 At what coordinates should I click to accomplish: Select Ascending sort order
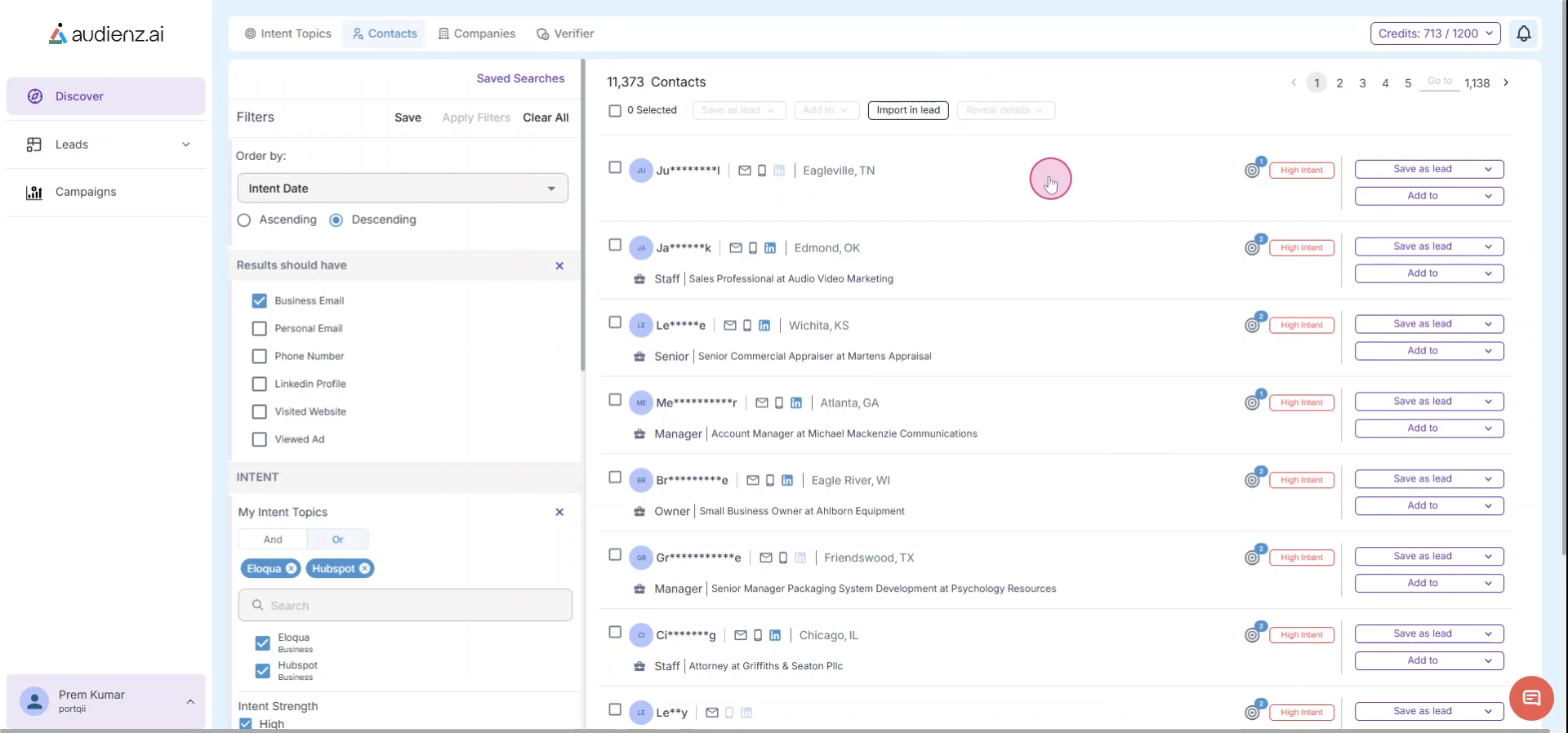click(244, 220)
